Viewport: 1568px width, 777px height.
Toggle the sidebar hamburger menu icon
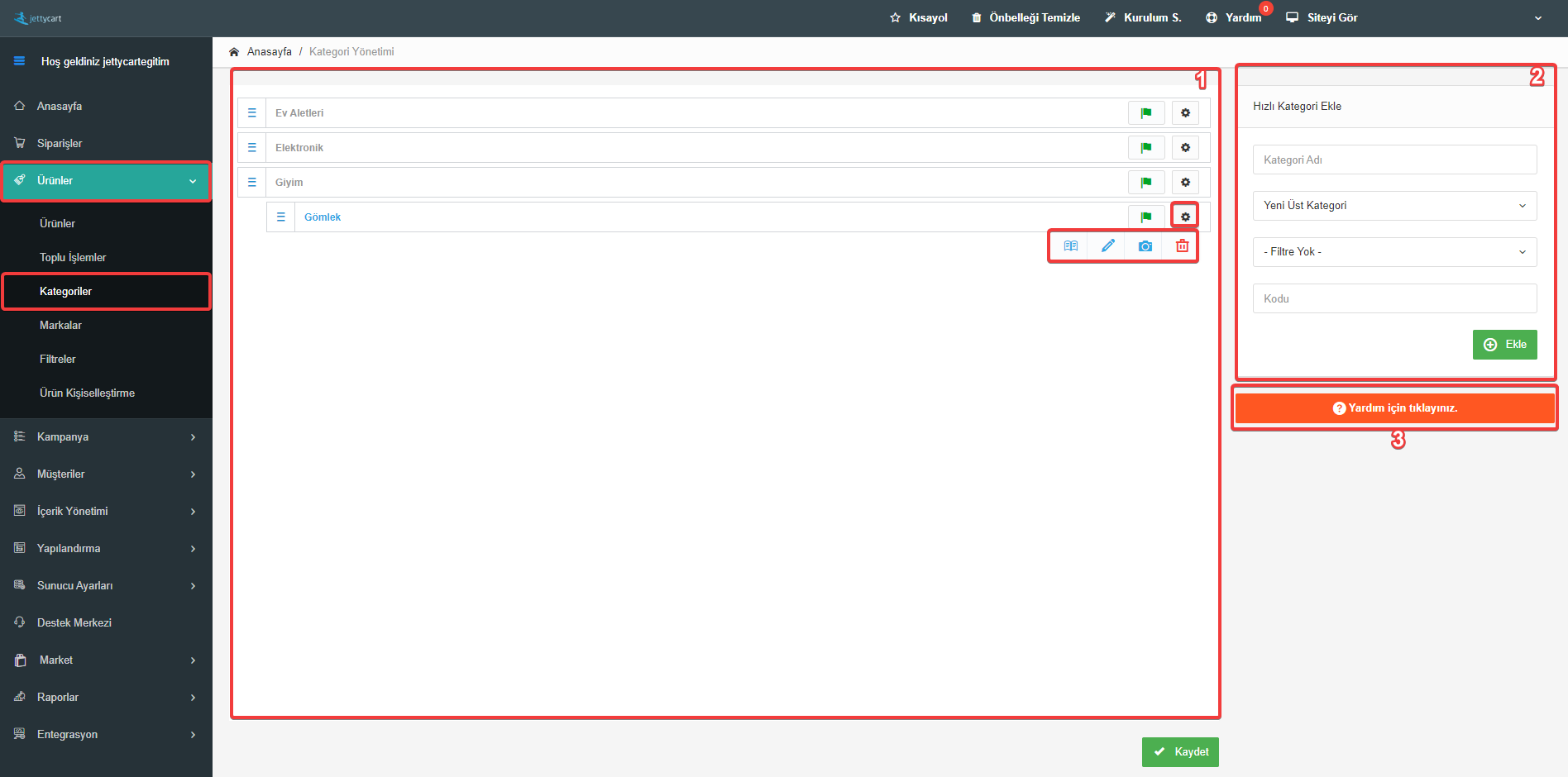tap(19, 61)
